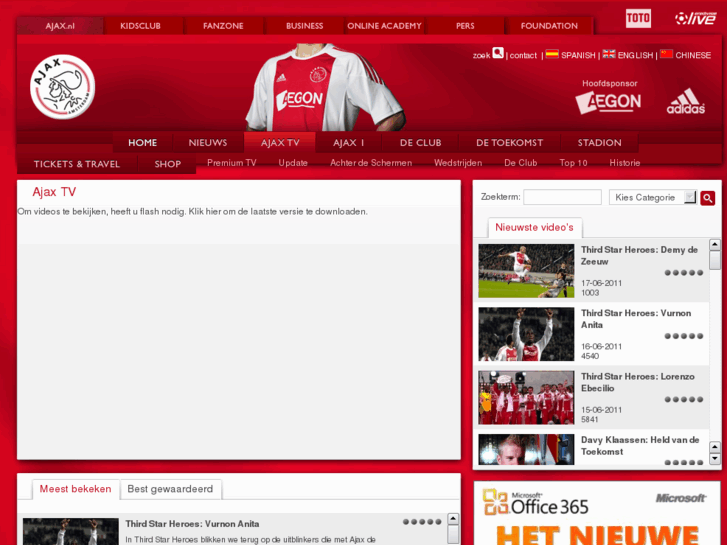Viewport: 727px width, 545px height.
Task: Click the Ajax Amsterdam club crest logo
Action: pyautogui.click(x=63, y=87)
